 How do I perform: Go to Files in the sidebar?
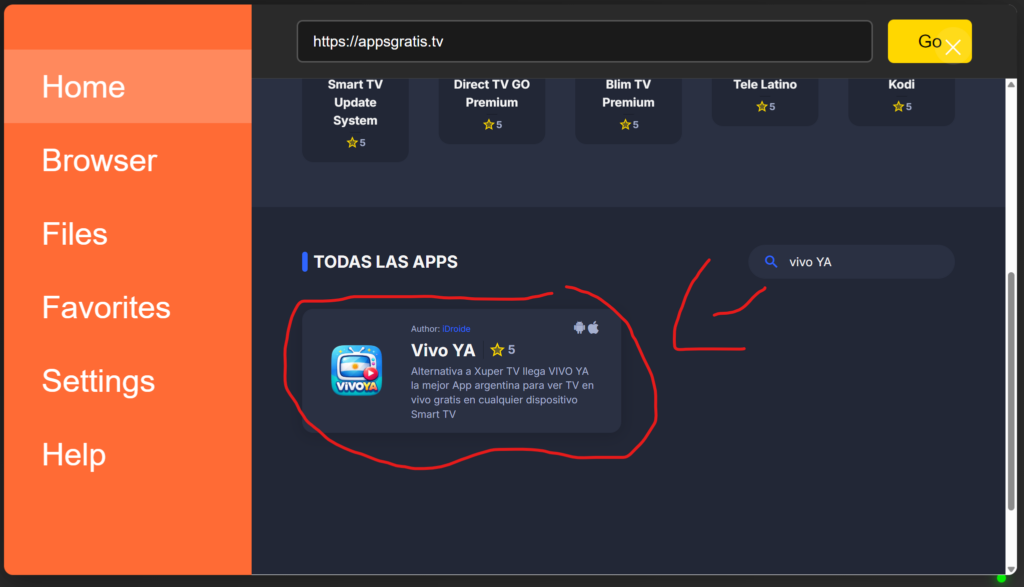[74, 234]
